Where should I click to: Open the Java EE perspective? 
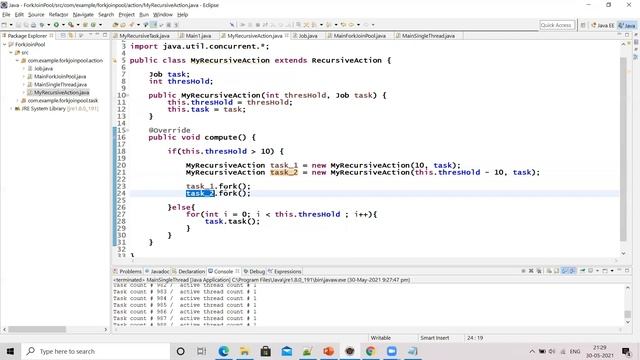(x=603, y=25)
